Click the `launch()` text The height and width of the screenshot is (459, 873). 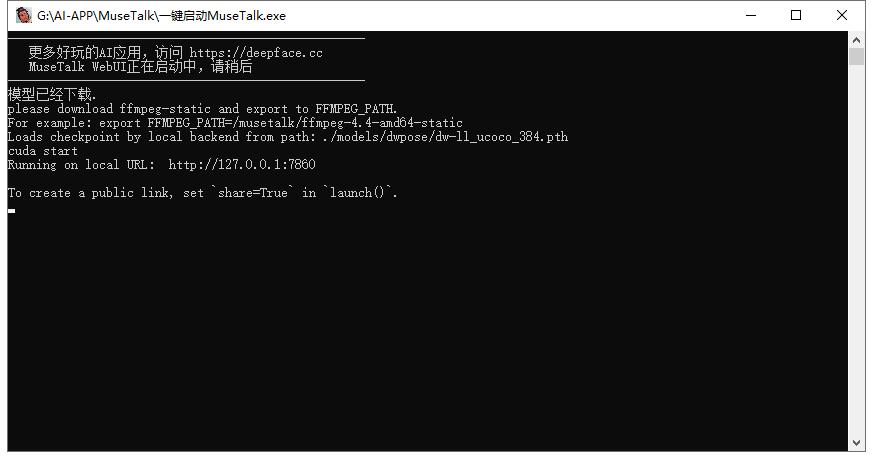[358, 193]
